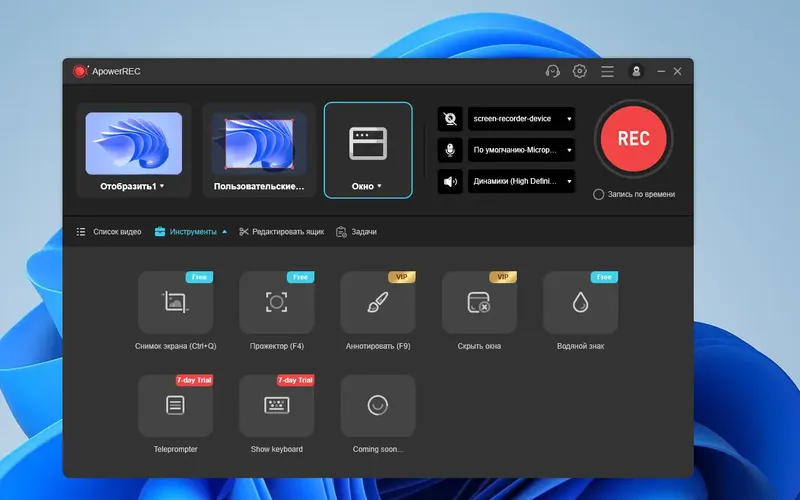Open the hamburger menu icon
This screenshot has width=800, height=500.
(607, 71)
